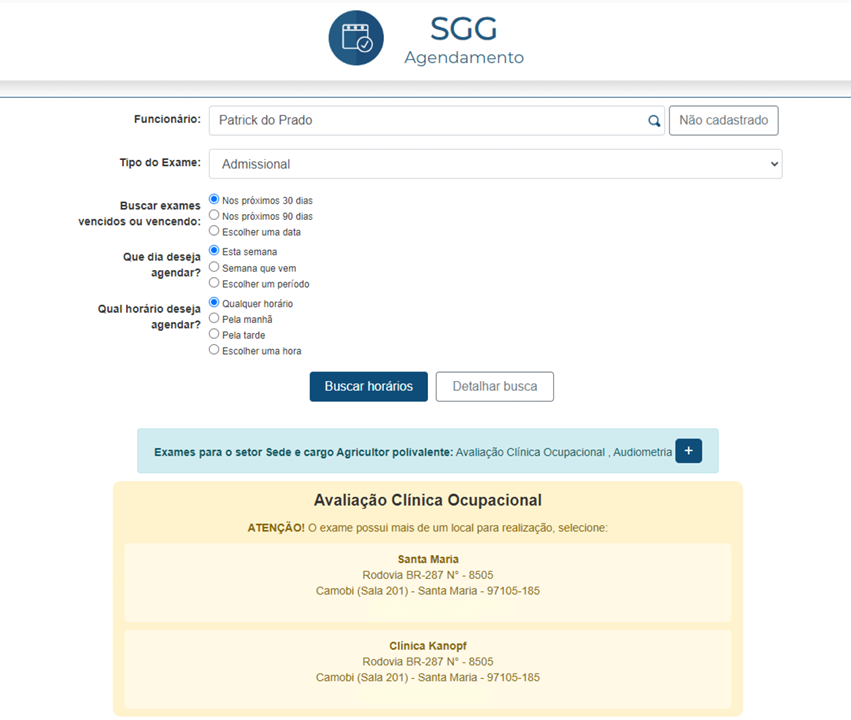Click the magnifier search icon in Funcionário field
This screenshot has width=851, height=720.
pyautogui.click(x=654, y=121)
